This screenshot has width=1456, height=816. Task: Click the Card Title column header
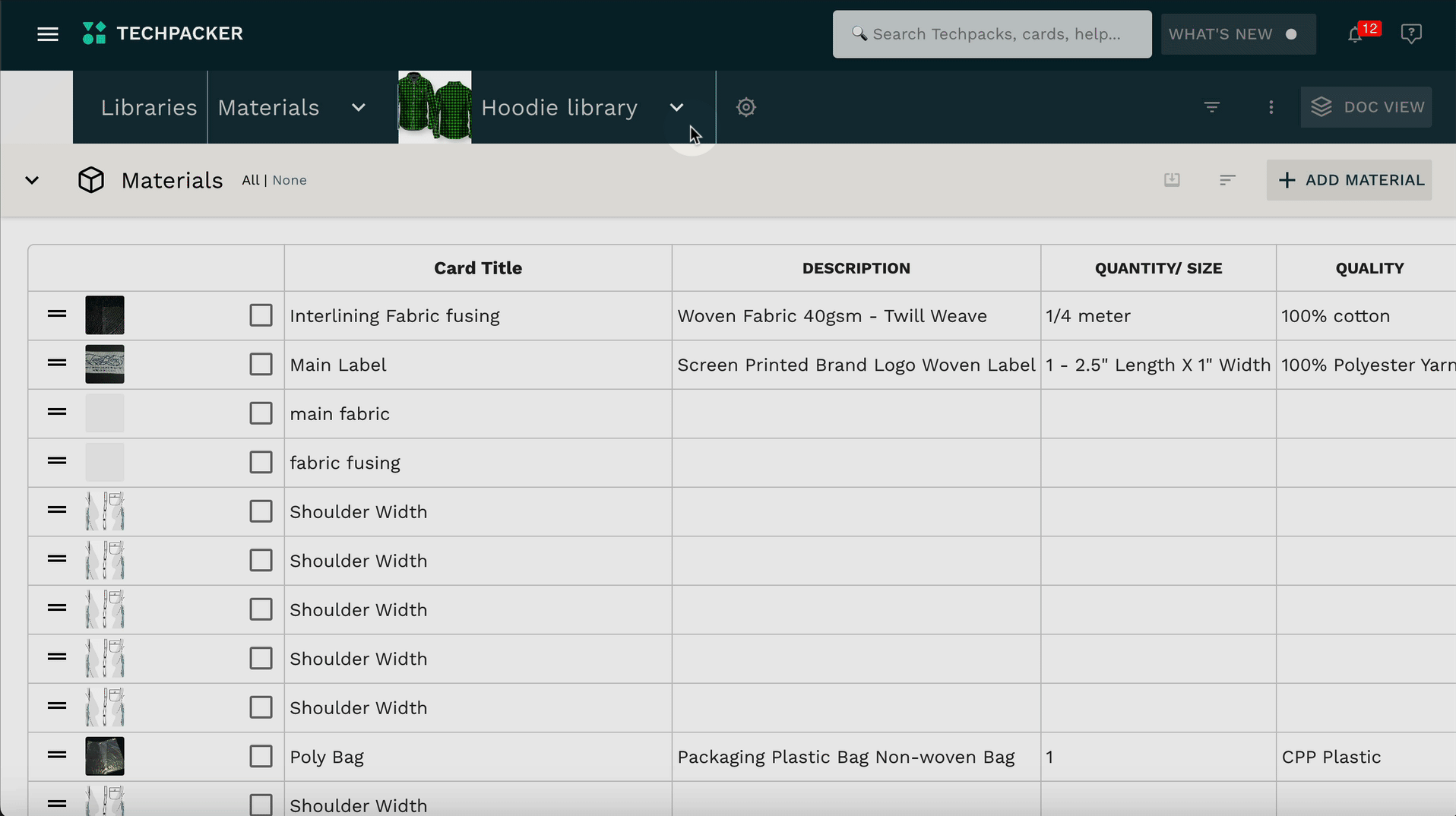click(x=478, y=268)
